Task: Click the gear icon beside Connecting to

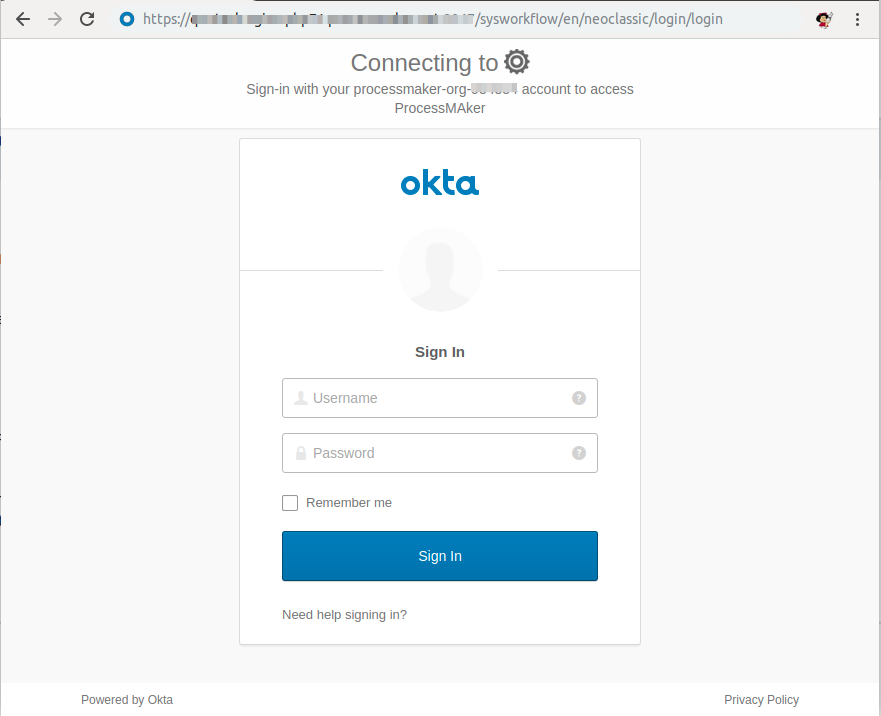Action: coord(516,62)
